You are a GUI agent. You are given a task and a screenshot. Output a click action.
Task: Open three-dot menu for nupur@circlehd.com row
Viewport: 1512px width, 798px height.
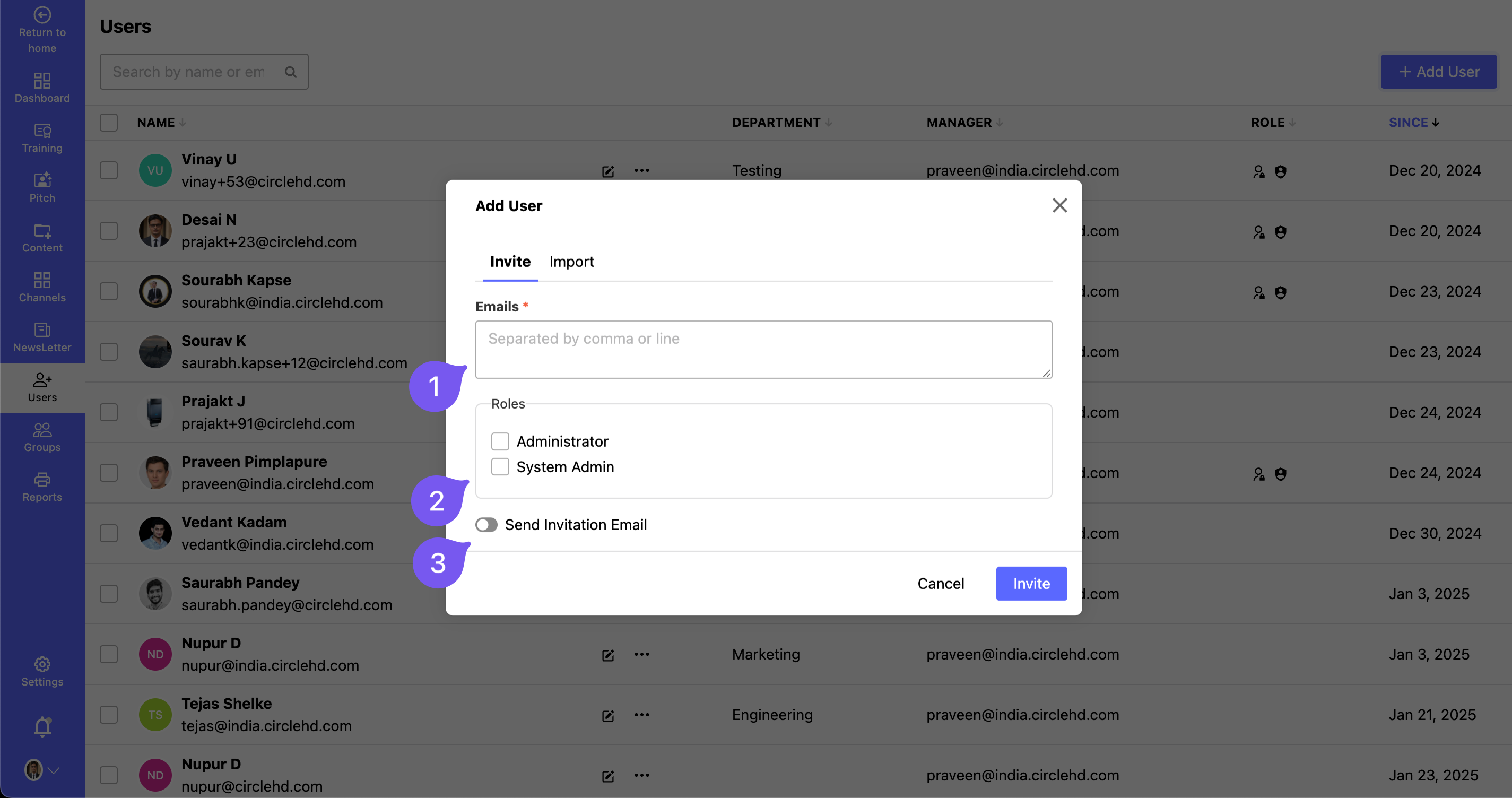pyautogui.click(x=641, y=775)
